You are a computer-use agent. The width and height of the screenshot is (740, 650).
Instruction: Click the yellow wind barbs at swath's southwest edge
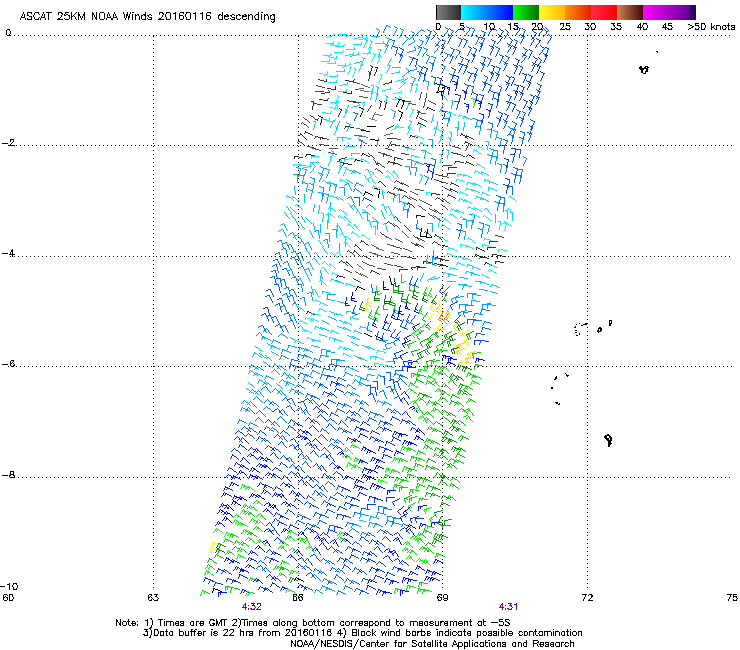(213, 548)
